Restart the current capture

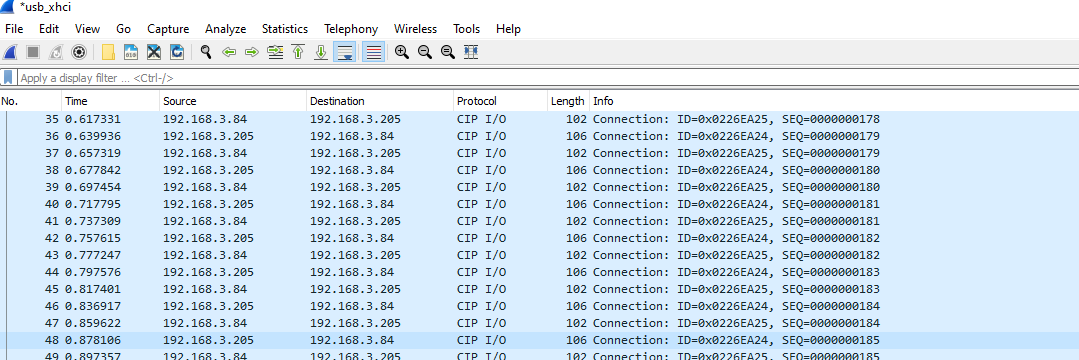[x=56, y=52]
